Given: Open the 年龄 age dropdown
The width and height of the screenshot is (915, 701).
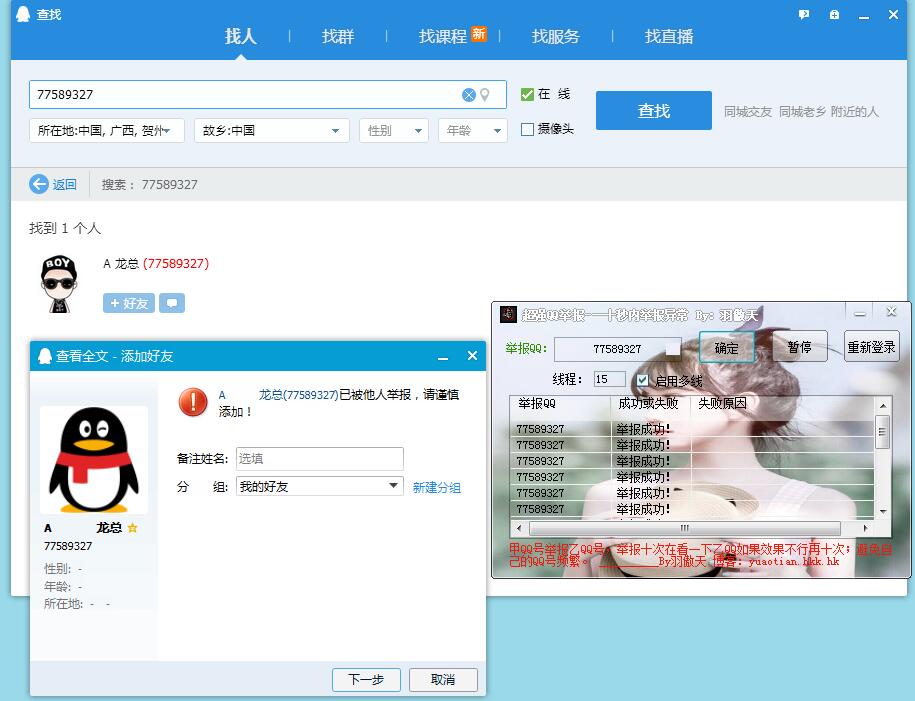Looking at the screenshot, I should 472,131.
